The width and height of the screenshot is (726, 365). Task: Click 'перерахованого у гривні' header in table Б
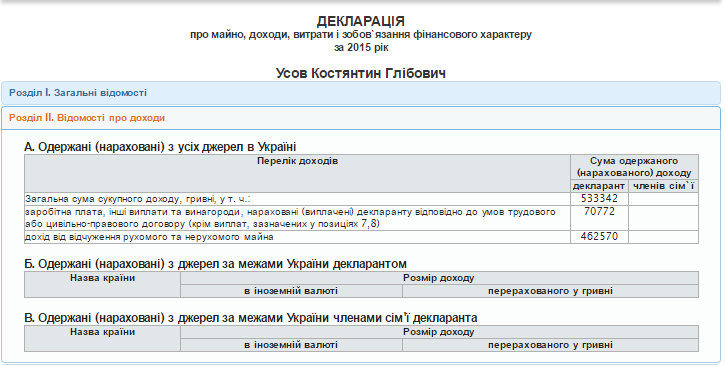[550, 291]
